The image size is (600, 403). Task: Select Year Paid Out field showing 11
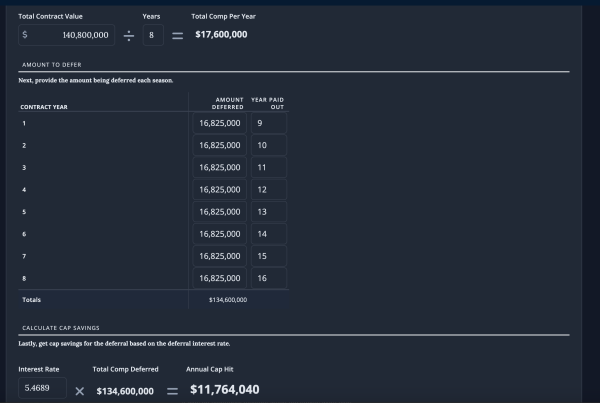tap(268, 167)
